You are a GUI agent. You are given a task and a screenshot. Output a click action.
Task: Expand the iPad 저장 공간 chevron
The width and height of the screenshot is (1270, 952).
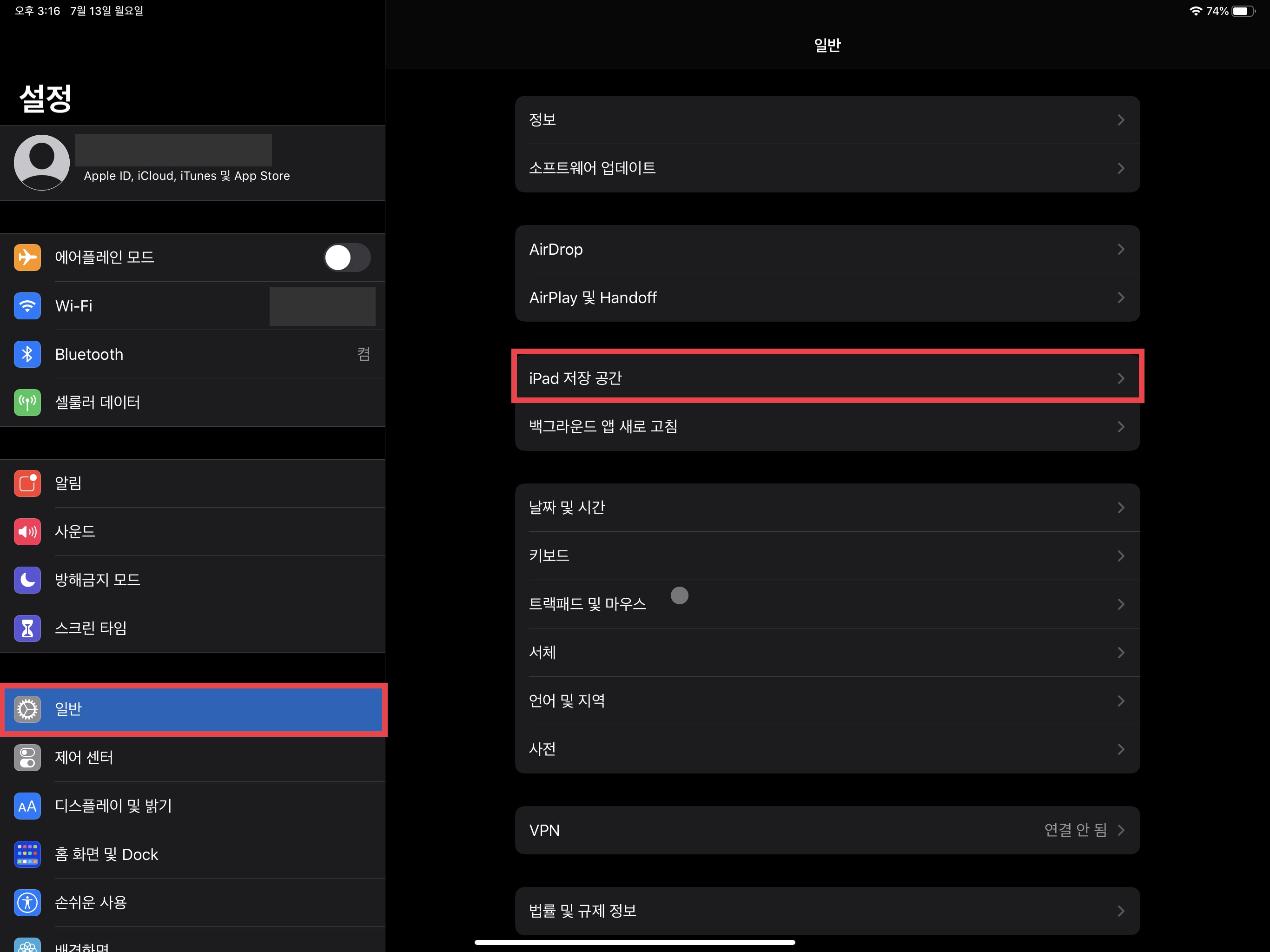(x=1121, y=378)
